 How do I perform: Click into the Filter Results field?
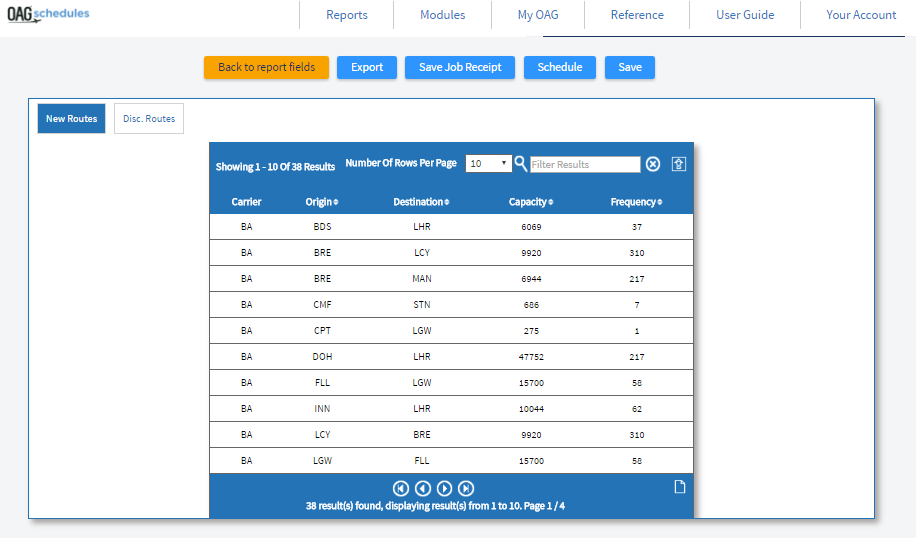[585, 164]
